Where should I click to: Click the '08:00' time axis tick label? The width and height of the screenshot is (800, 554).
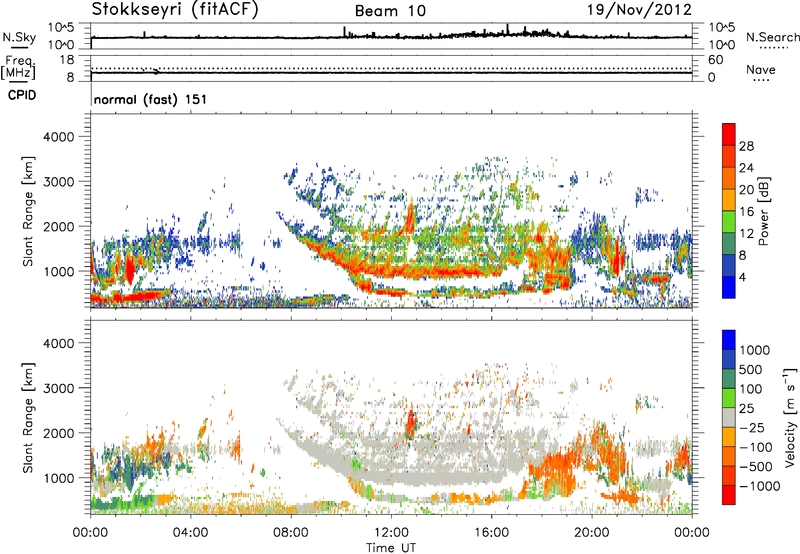pyautogui.click(x=291, y=533)
